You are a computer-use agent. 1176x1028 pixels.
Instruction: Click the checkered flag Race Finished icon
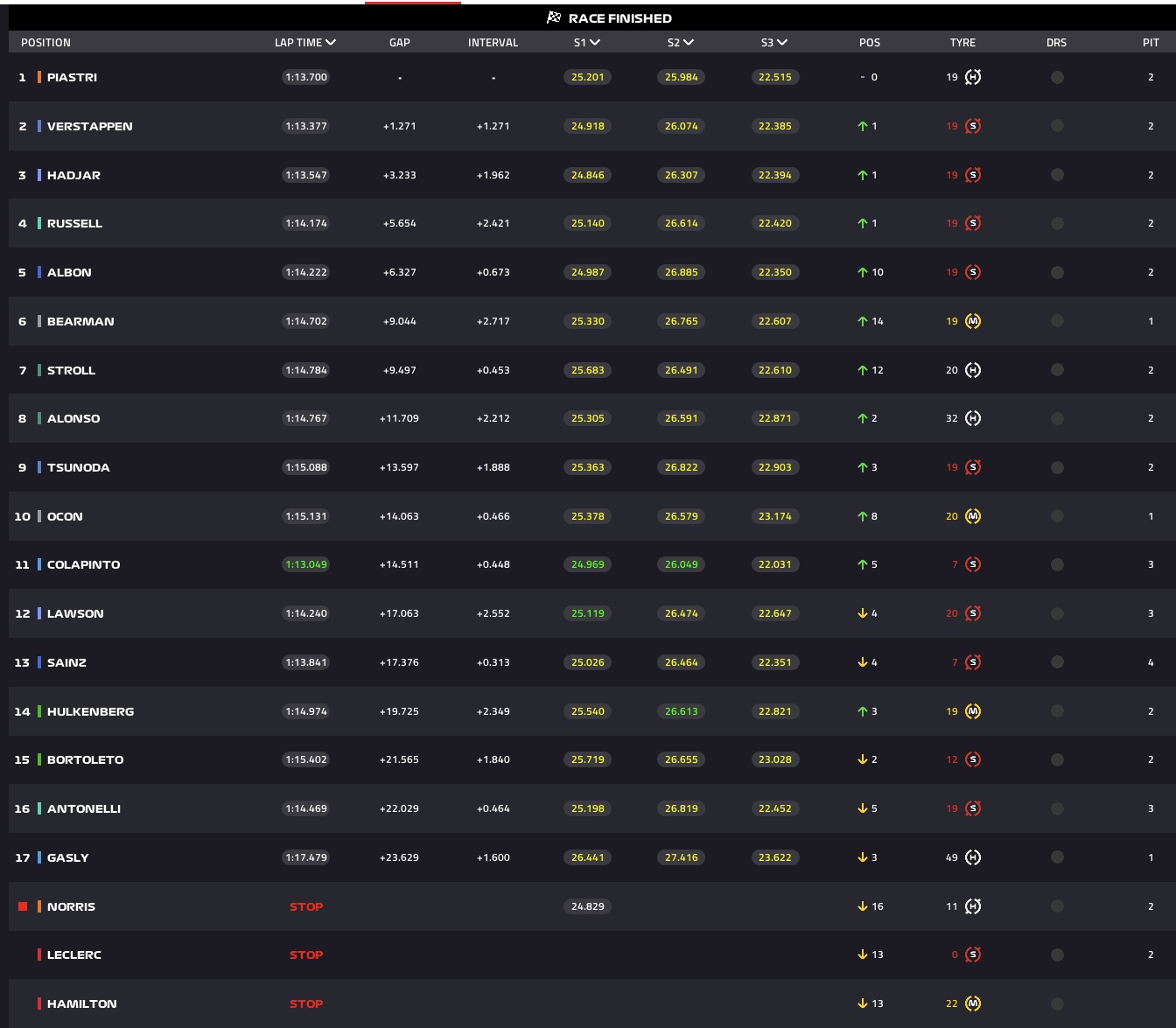pos(553,17)
